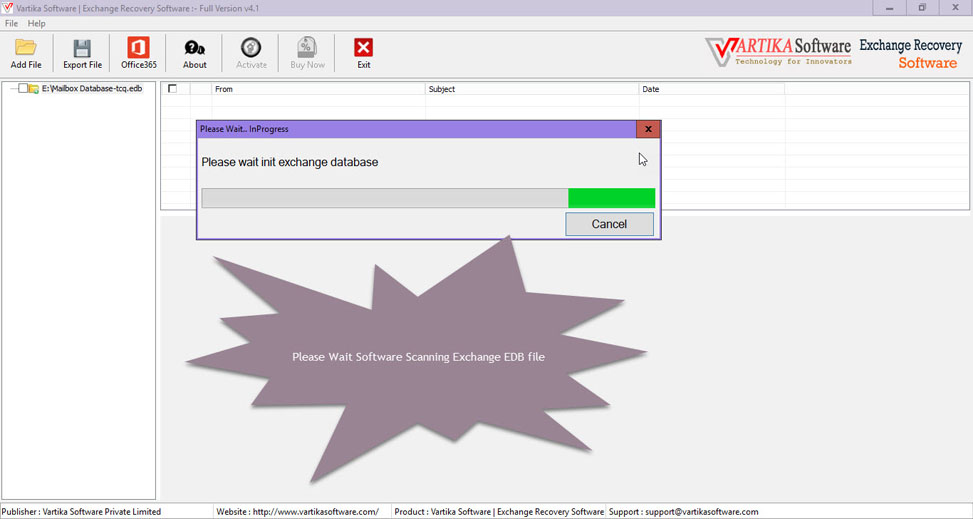The height and width of the screenshot is (519, 973).
Task: Click 'Please wait init exchange database' message
Action: pos(290,162)
